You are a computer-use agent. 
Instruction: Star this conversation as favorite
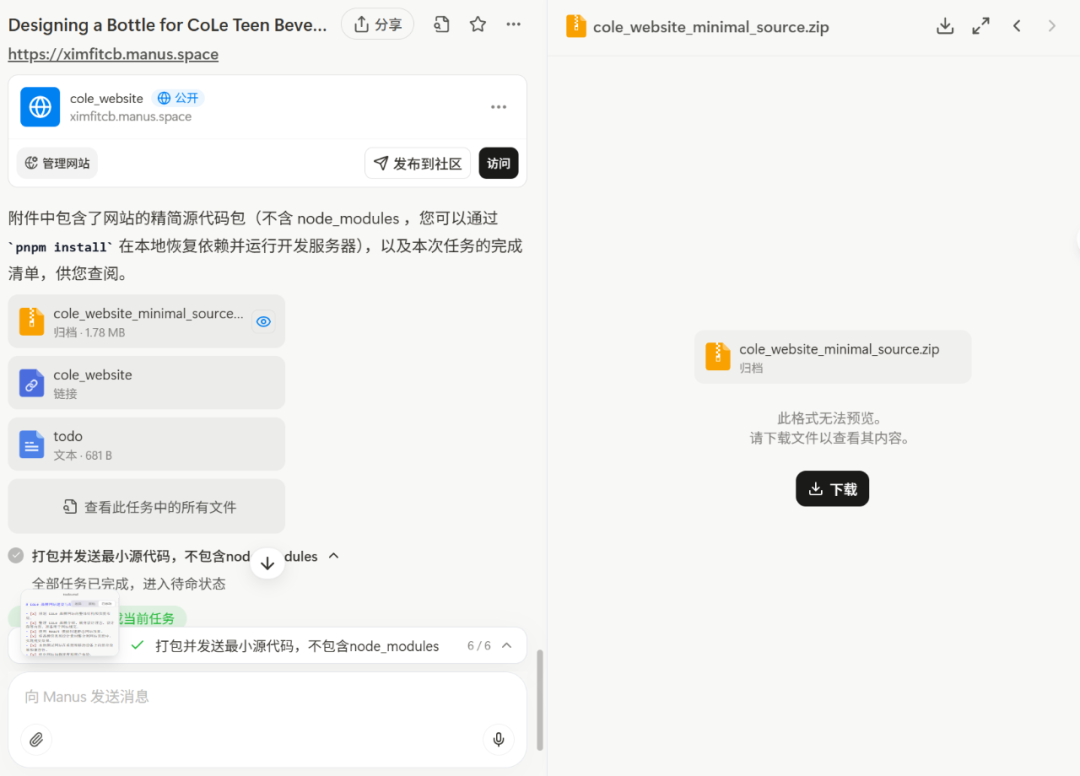click(x=478, y=25)
